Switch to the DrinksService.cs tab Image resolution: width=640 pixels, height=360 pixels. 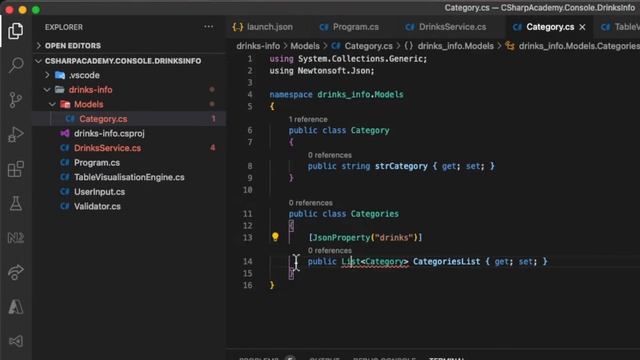click(446, 27)
